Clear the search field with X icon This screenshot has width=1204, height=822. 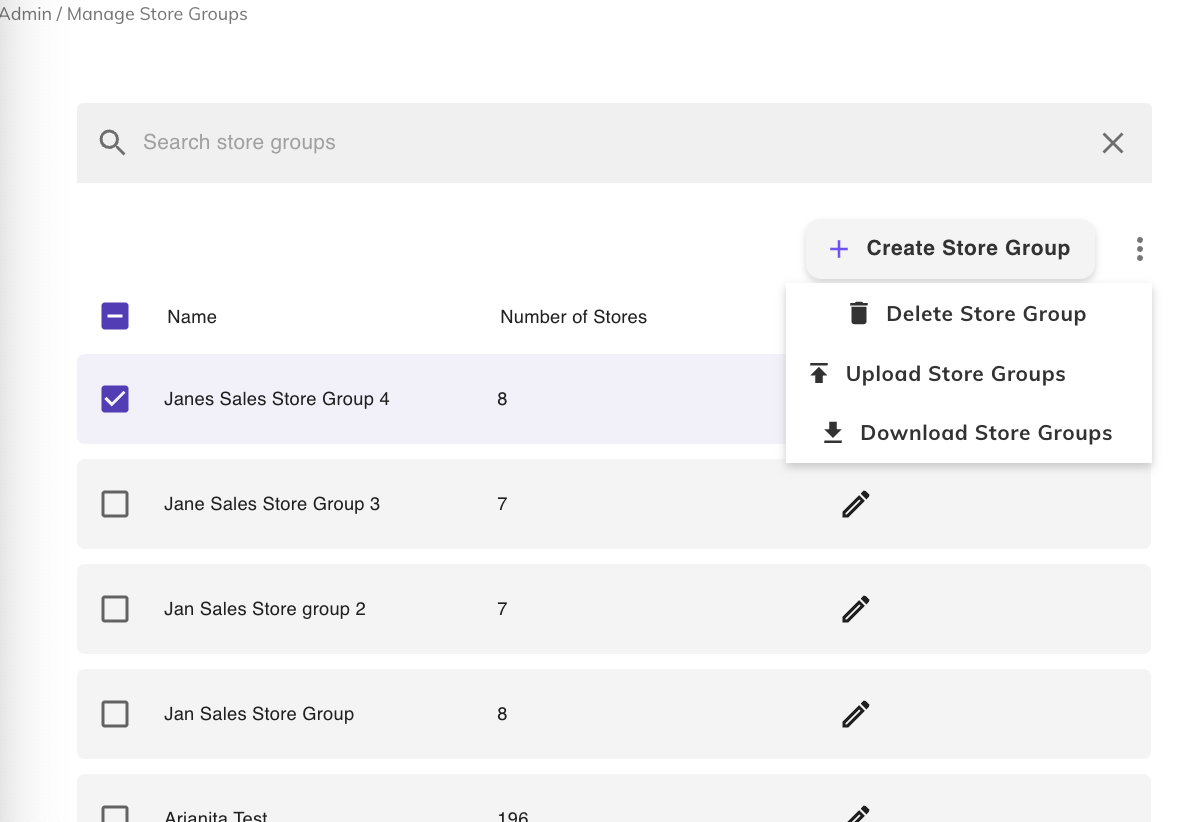pos(1112,143)
